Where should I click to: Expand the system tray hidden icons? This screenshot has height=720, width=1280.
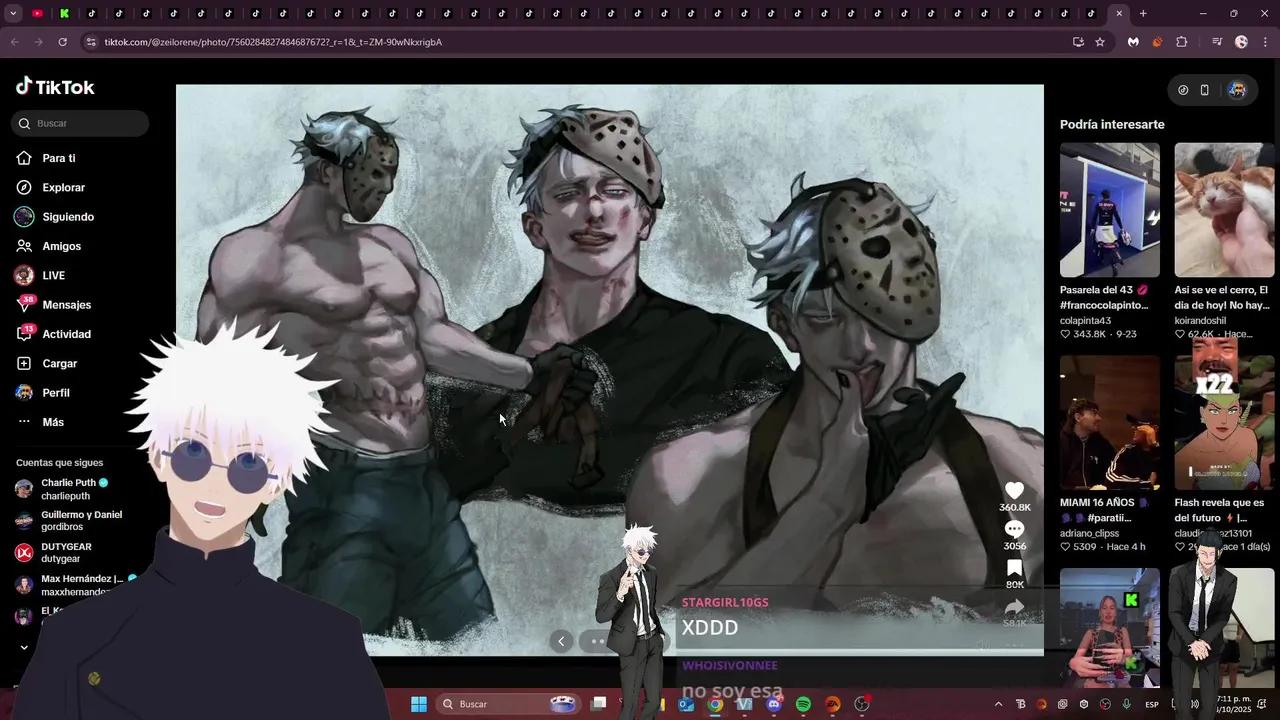997,704
